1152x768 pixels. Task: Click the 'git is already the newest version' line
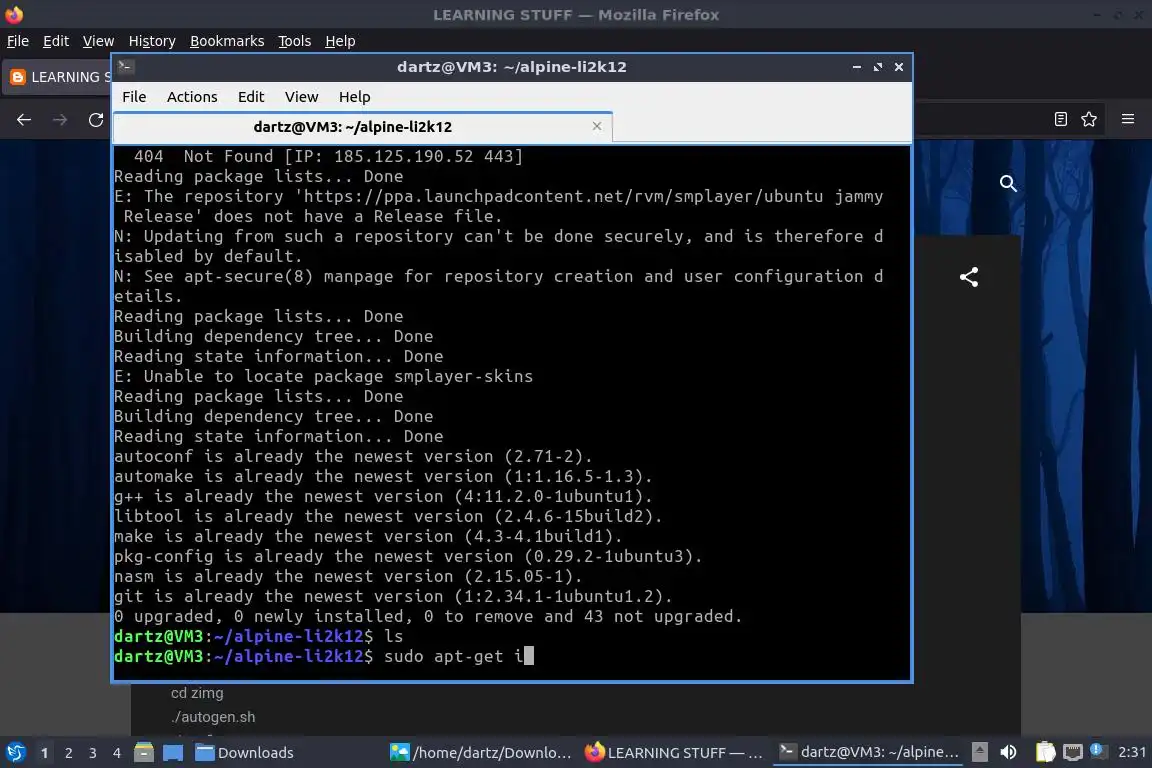[x=393, y=596]
